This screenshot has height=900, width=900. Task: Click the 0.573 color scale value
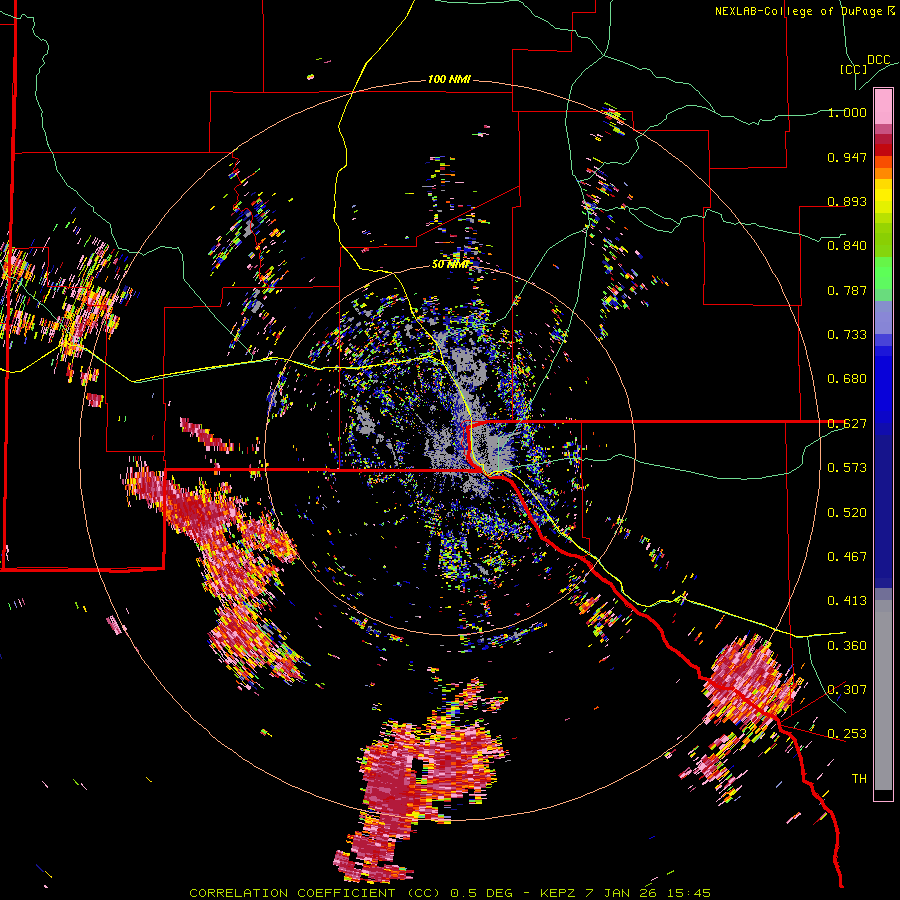click(x=847, y=468)
